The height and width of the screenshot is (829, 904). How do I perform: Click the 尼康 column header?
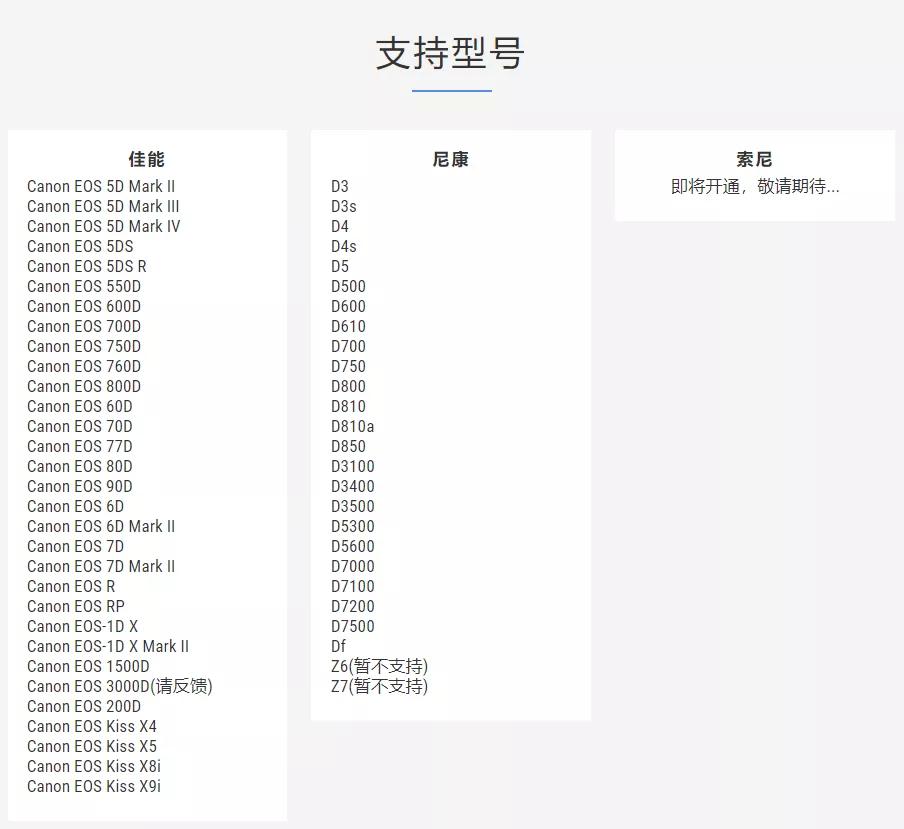point(450,158)
